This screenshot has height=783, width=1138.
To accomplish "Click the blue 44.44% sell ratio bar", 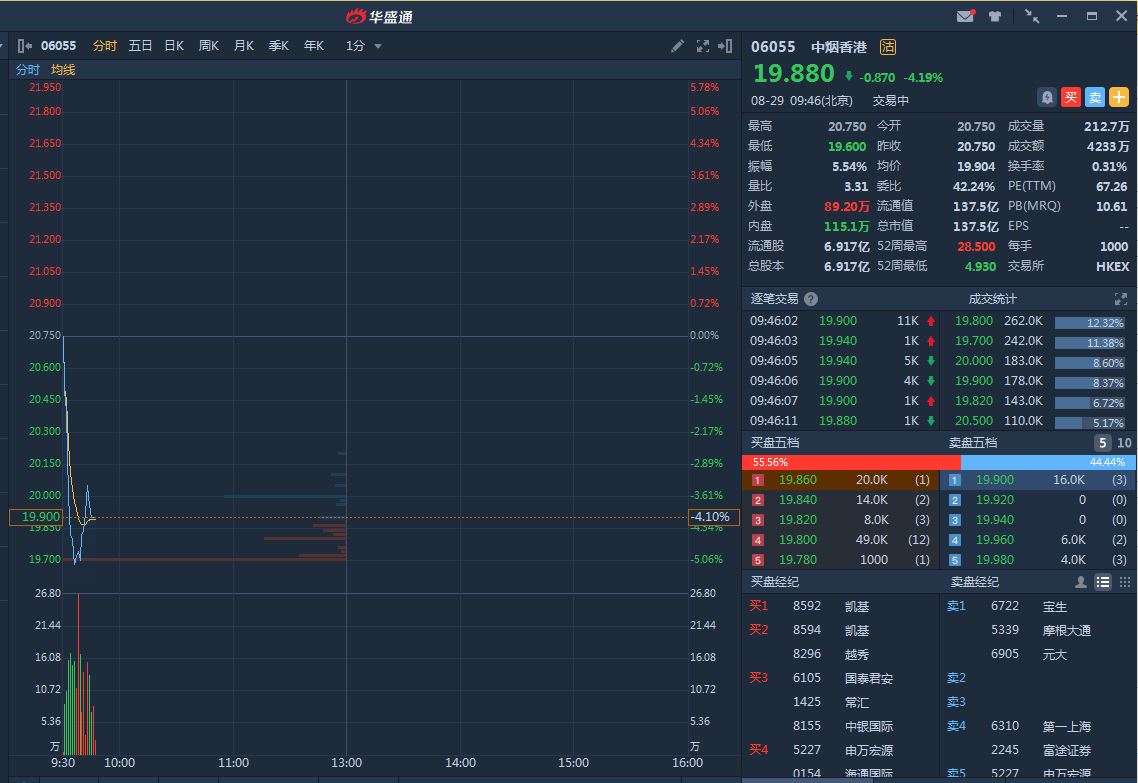I will click(1048, 462).
